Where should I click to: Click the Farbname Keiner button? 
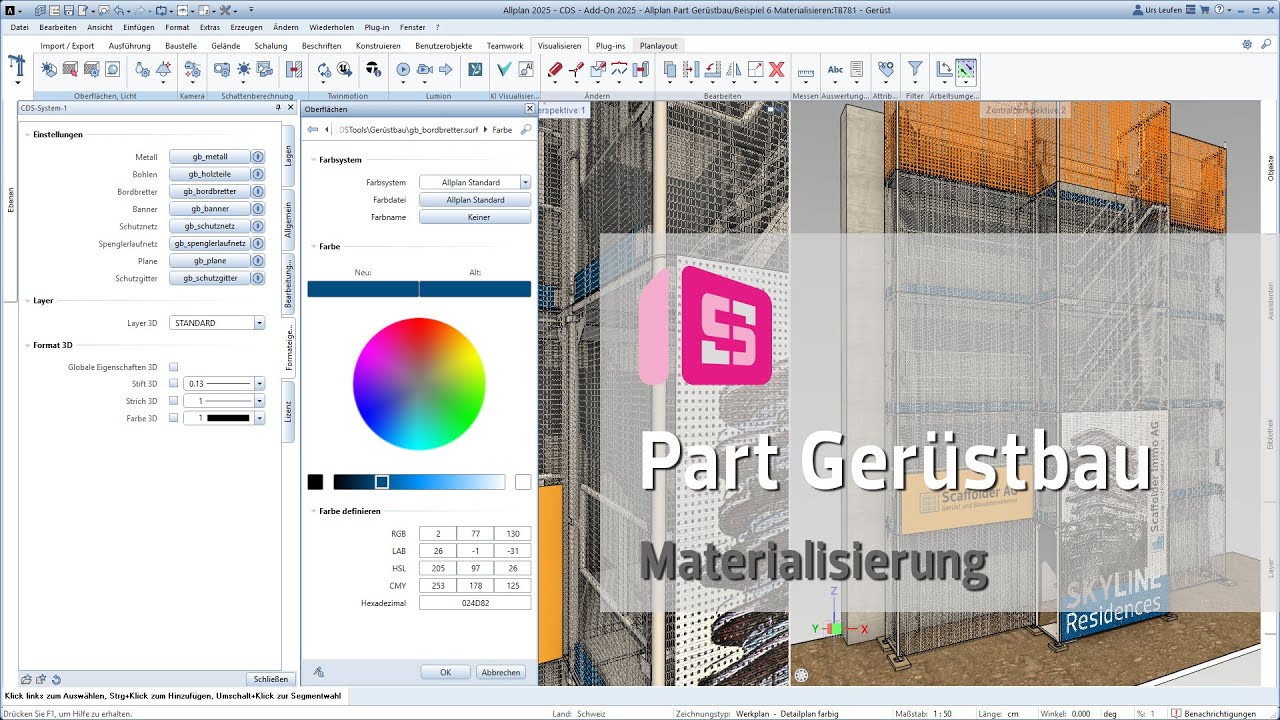pyautogui.click(x=475, y=217)
